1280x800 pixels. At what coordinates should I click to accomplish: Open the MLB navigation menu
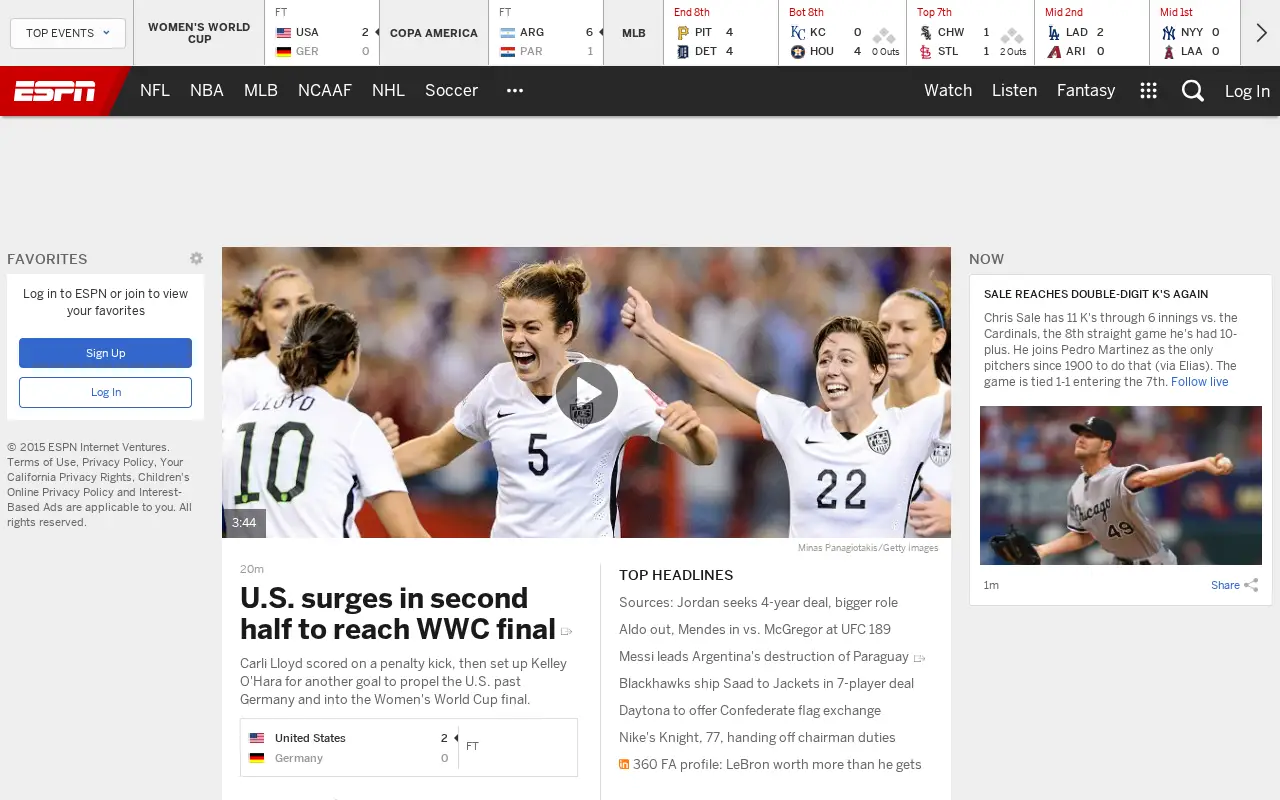(x=261, y=91)
